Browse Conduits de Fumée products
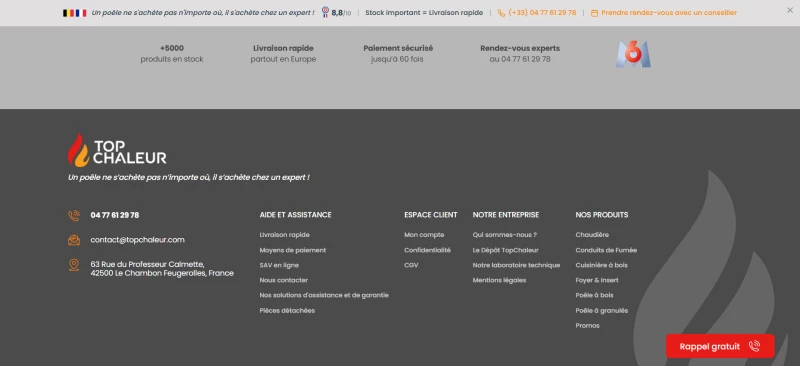This screenshot has width=800, height=366. [x=606, y=251]
